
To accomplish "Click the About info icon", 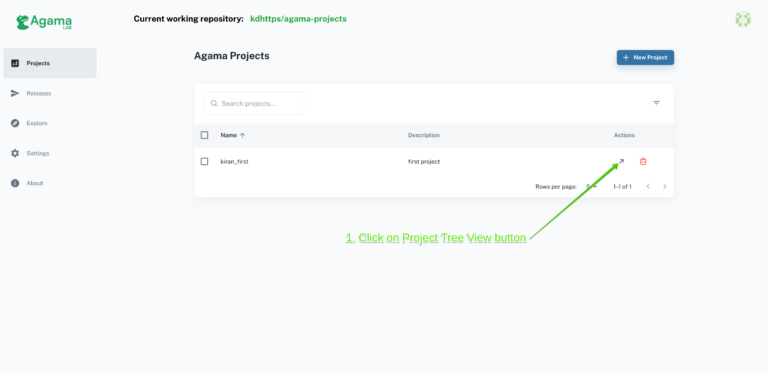I will [x=15, y=183].
